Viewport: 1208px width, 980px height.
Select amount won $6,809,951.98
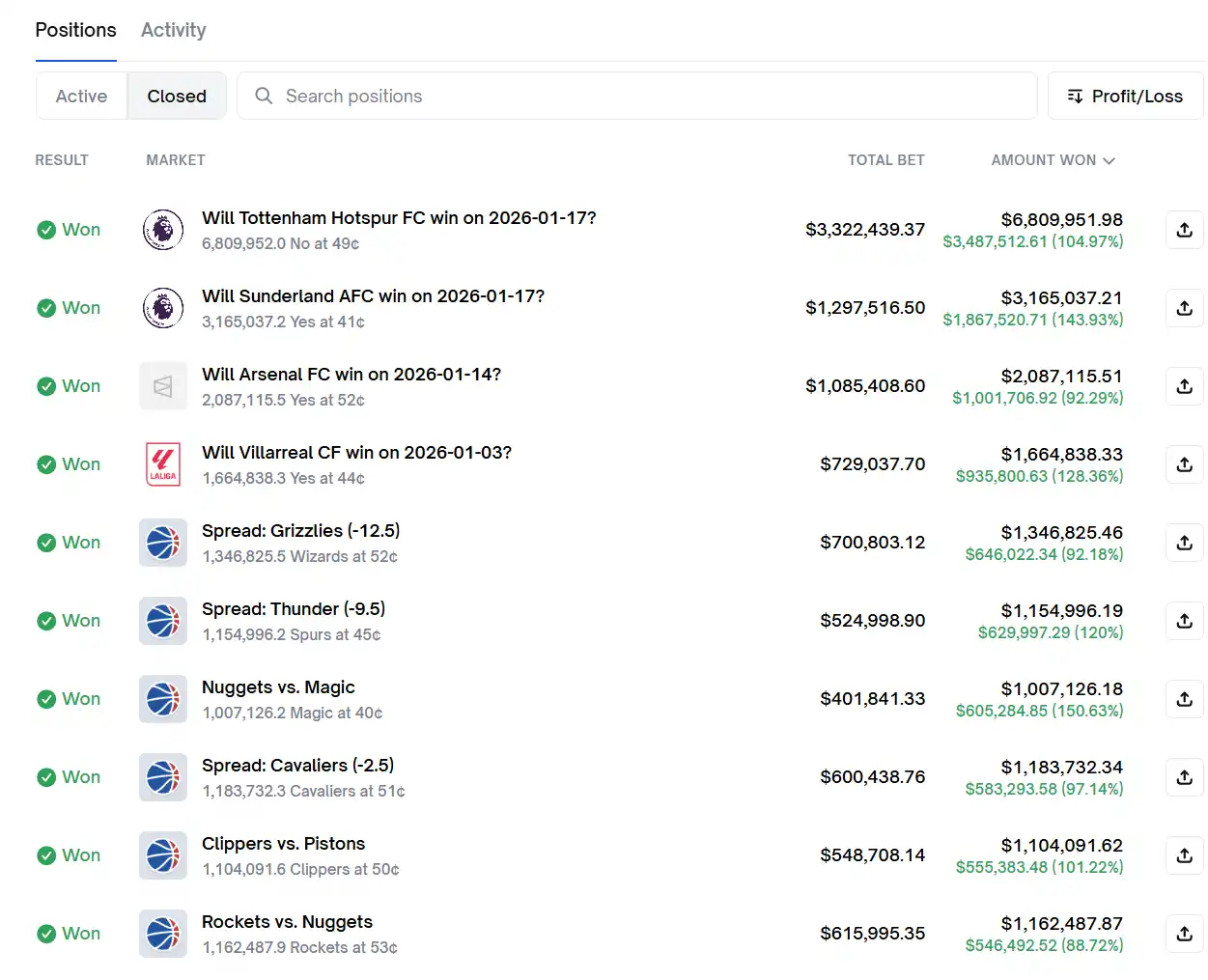tap(1062, 220)
